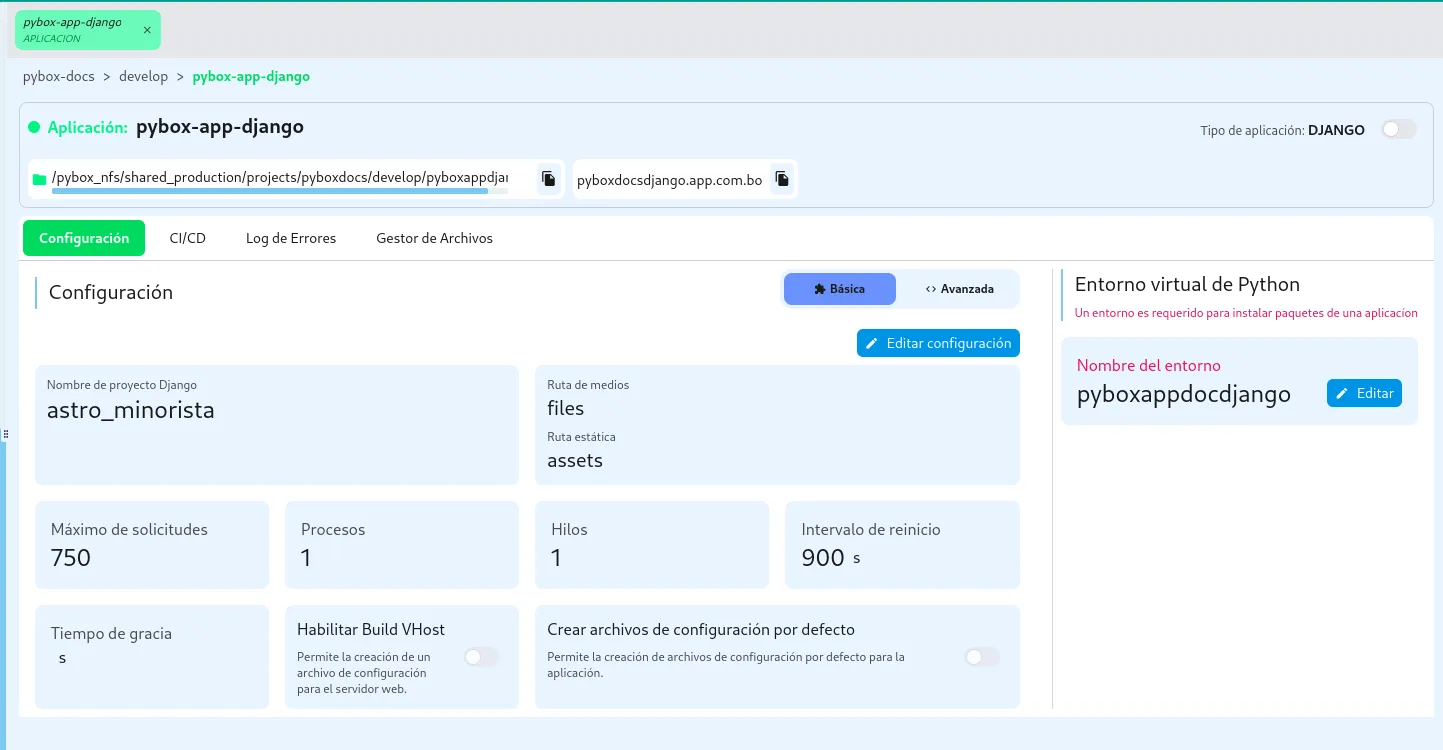This screenshot has height=750, width=1443.
Task: Click the pencil icon in Editar configuración
Action: [x=872, y=343]
